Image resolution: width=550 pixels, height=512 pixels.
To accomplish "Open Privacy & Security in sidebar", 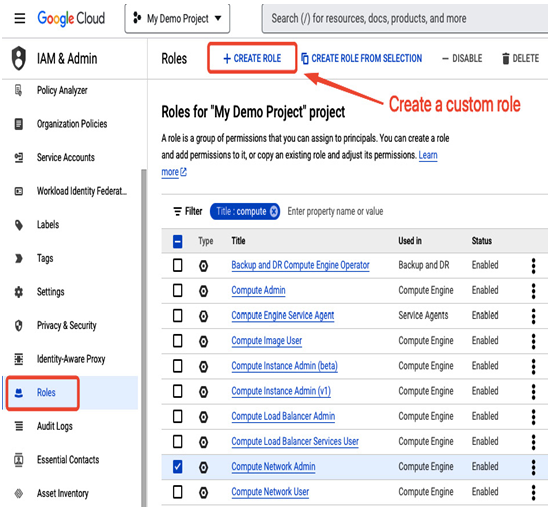I will coord(67,325).
